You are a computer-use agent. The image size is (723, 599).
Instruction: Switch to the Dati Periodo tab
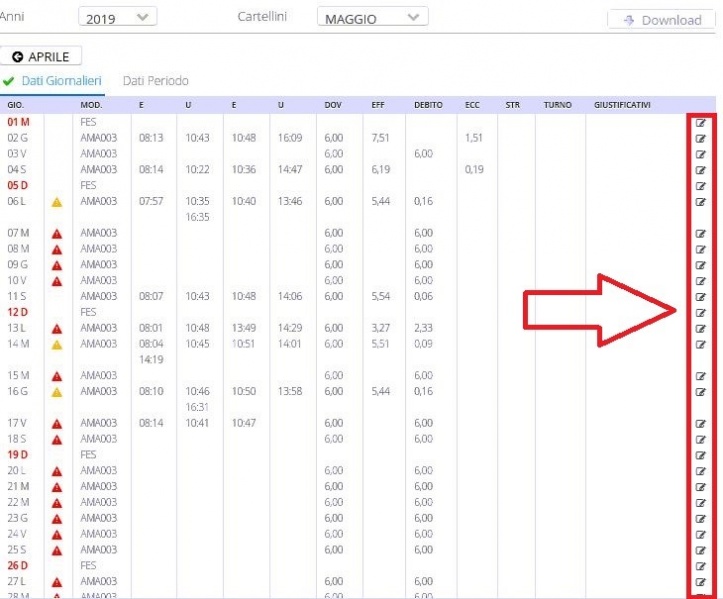[x=155, y=81]
